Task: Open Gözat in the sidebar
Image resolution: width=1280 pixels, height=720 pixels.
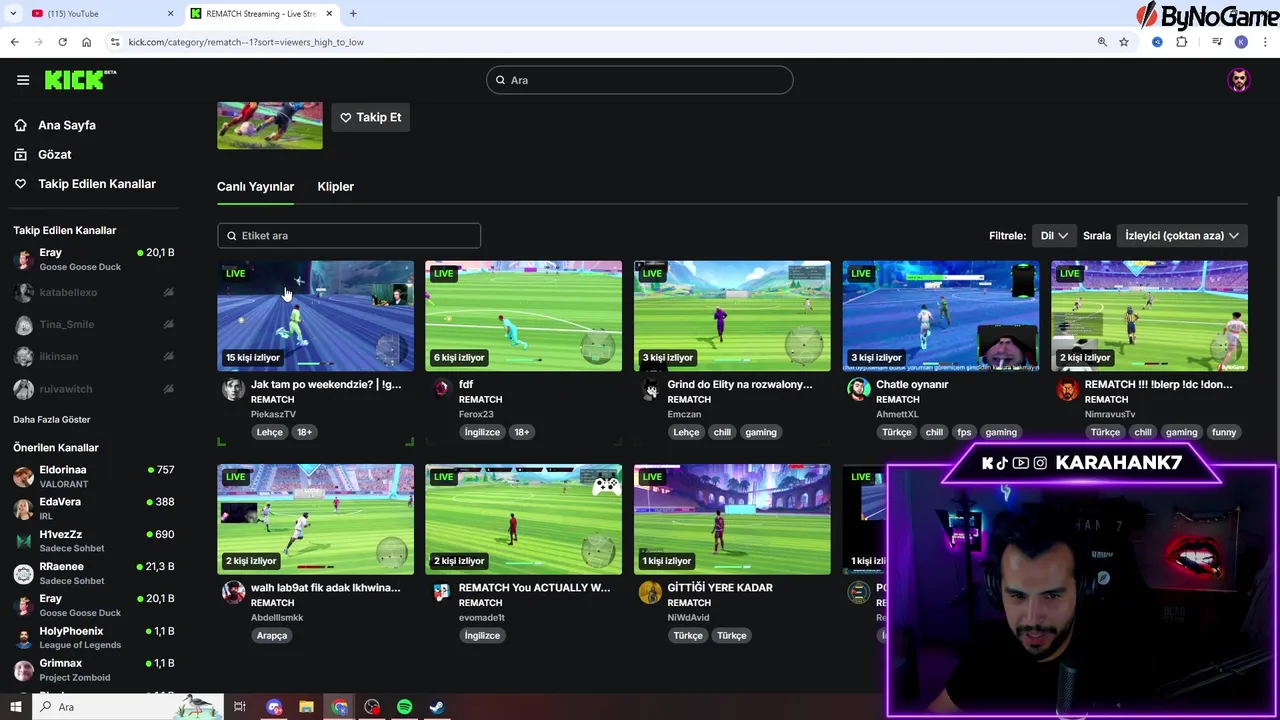Action: (55, 154)
